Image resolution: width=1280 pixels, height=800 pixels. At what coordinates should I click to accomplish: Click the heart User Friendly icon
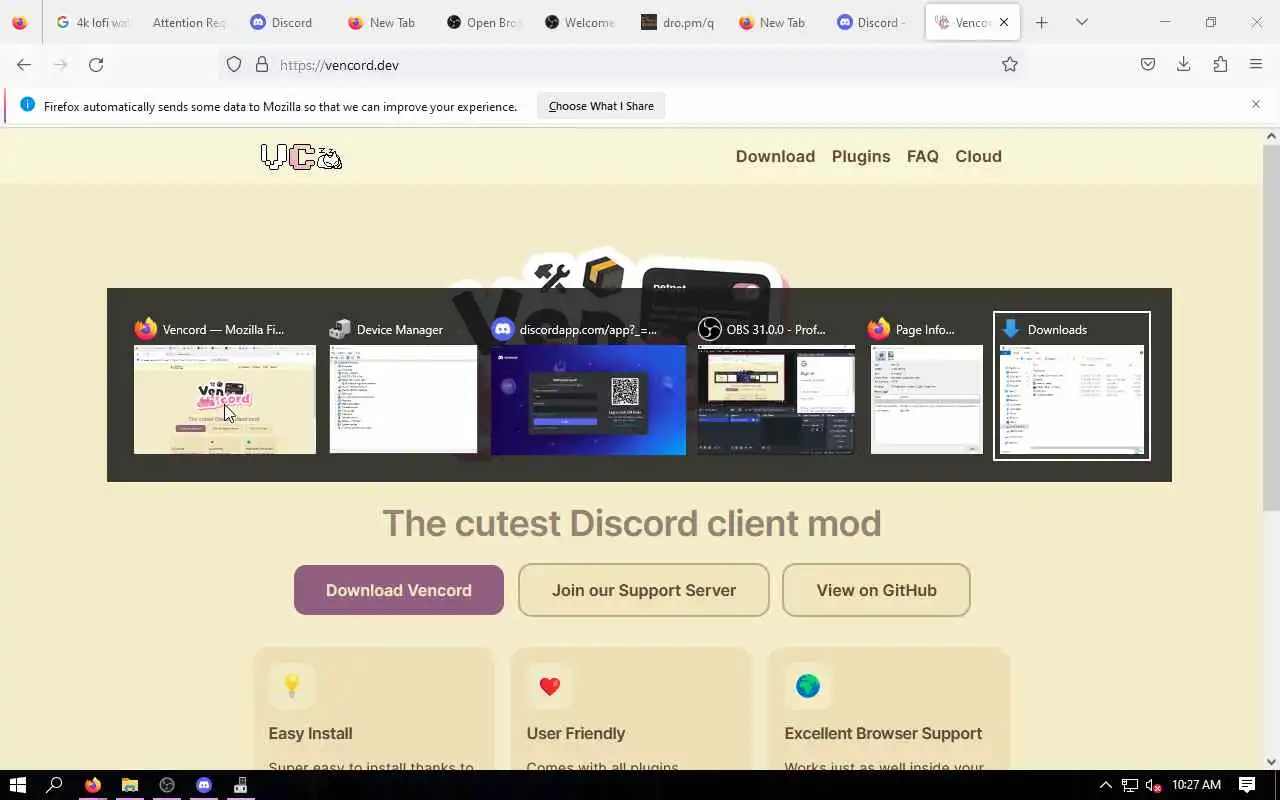tap(549, 686)
